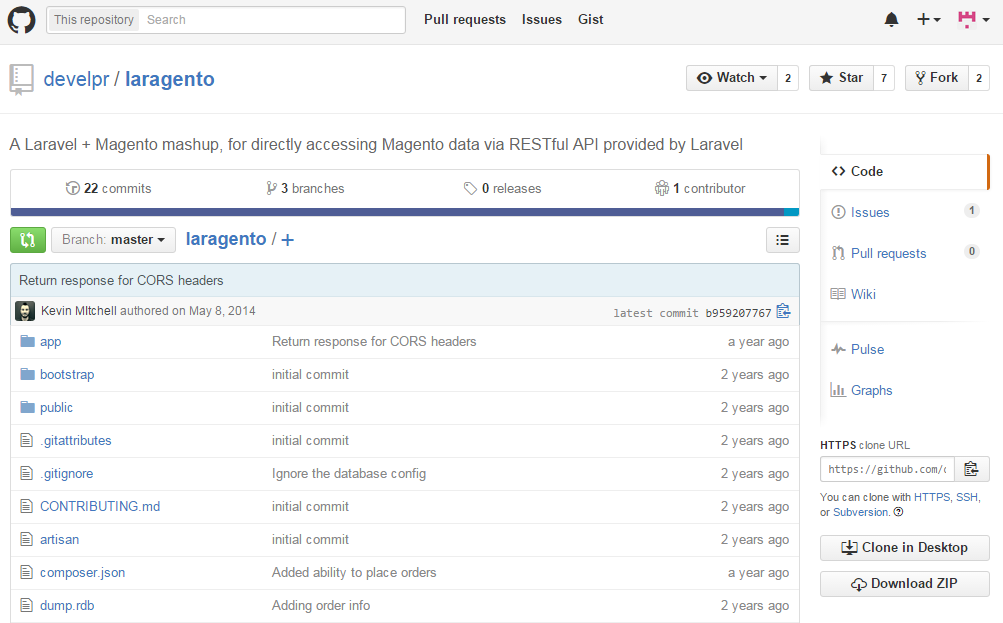Image resolution: width=1003 pixels, height=623 pixels.
Task: Add a new file with the plus icon
Action: pyautogui.click(x=288, y=240)
